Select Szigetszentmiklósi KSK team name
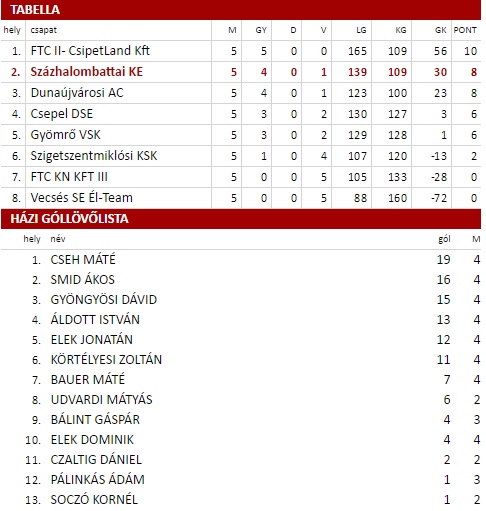This screenshot has height=511, width=486. click(x=94, y=156)
